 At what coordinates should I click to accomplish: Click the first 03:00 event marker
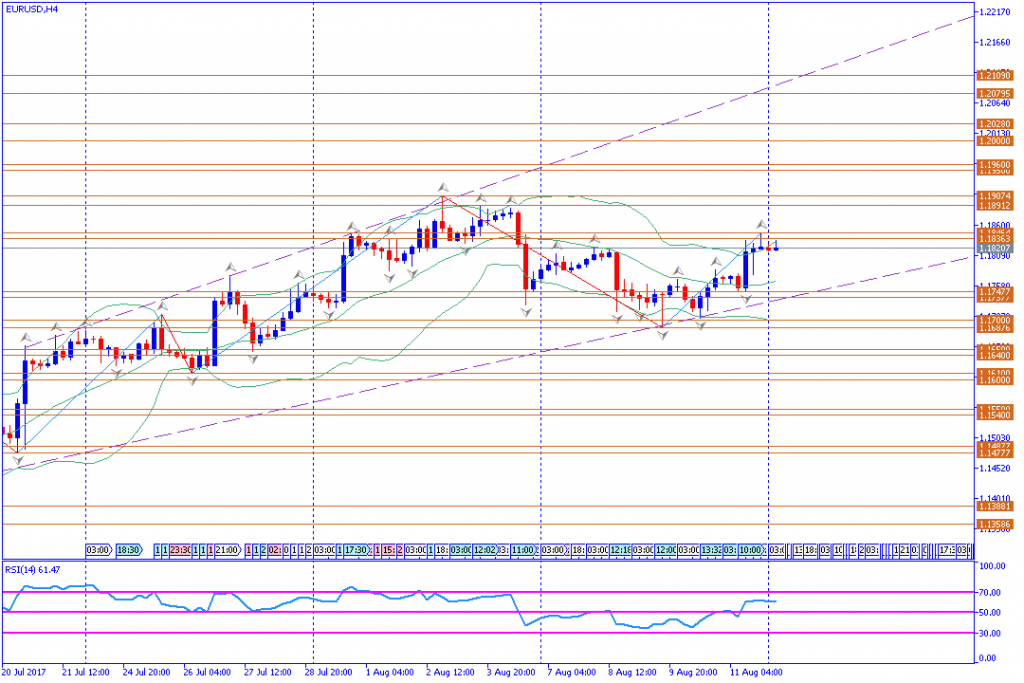pyautogui.click(x=98, y=550)
